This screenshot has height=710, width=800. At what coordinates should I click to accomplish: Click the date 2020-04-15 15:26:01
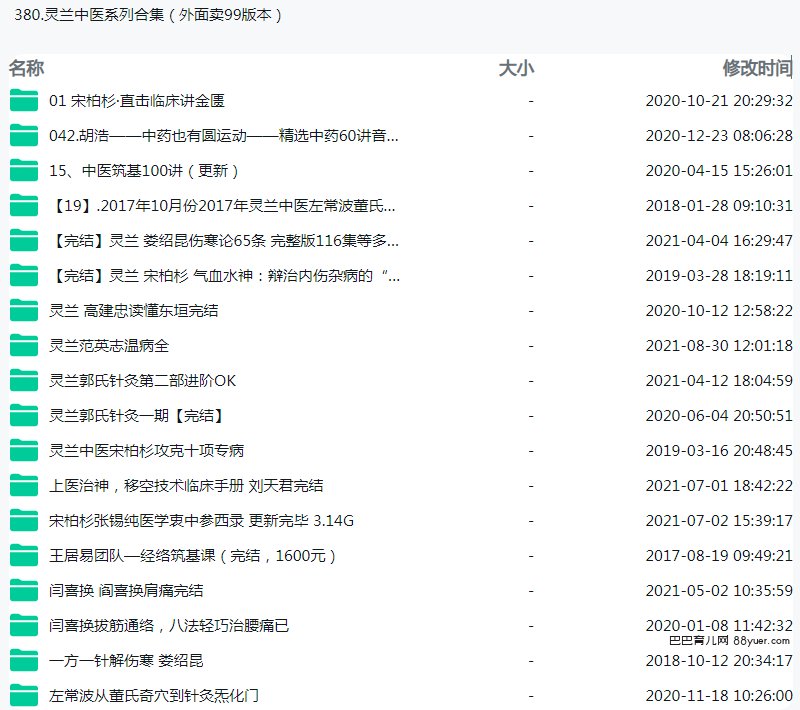coord(719,170)
